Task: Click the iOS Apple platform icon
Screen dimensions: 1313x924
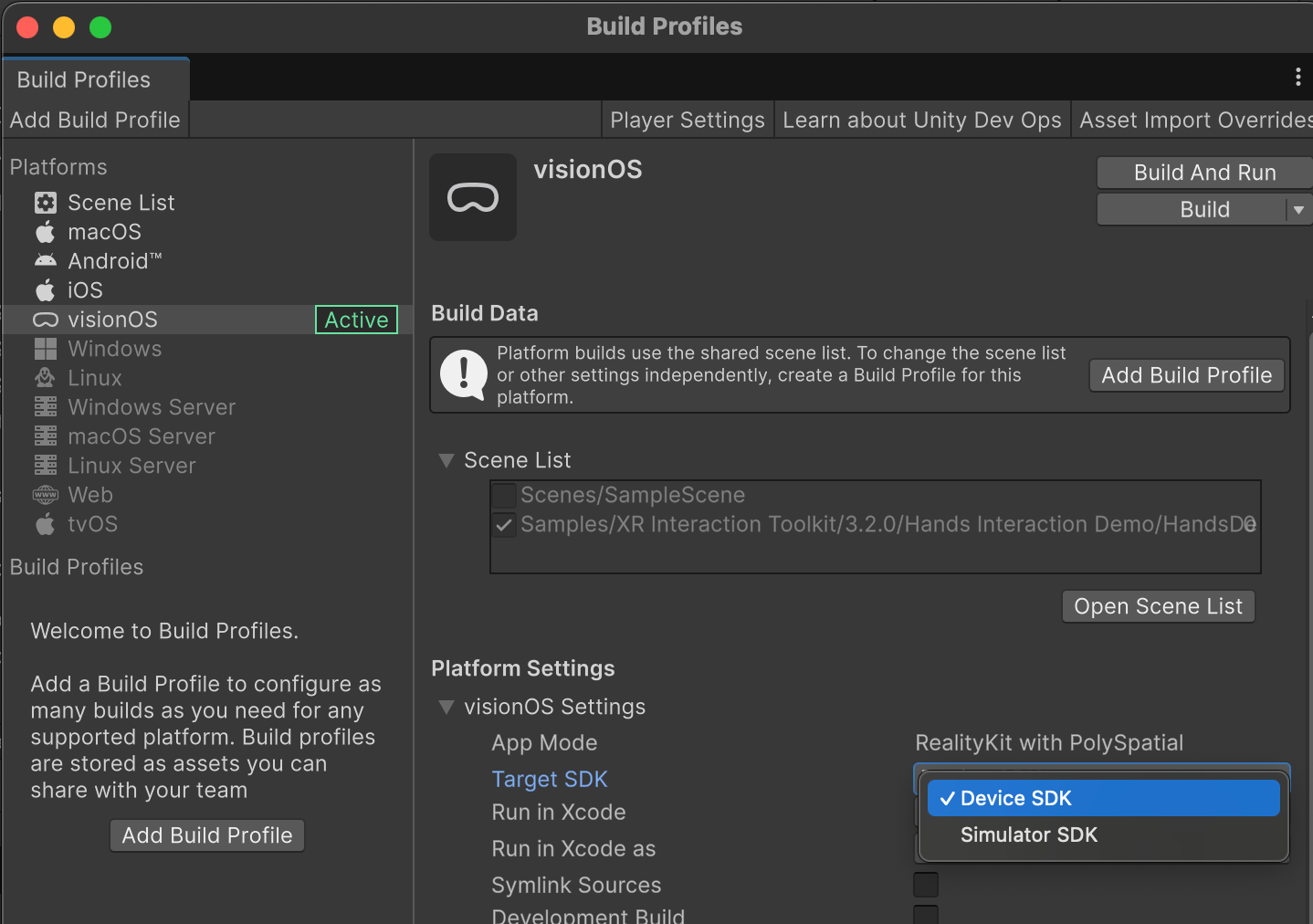Action: [46, 290]
